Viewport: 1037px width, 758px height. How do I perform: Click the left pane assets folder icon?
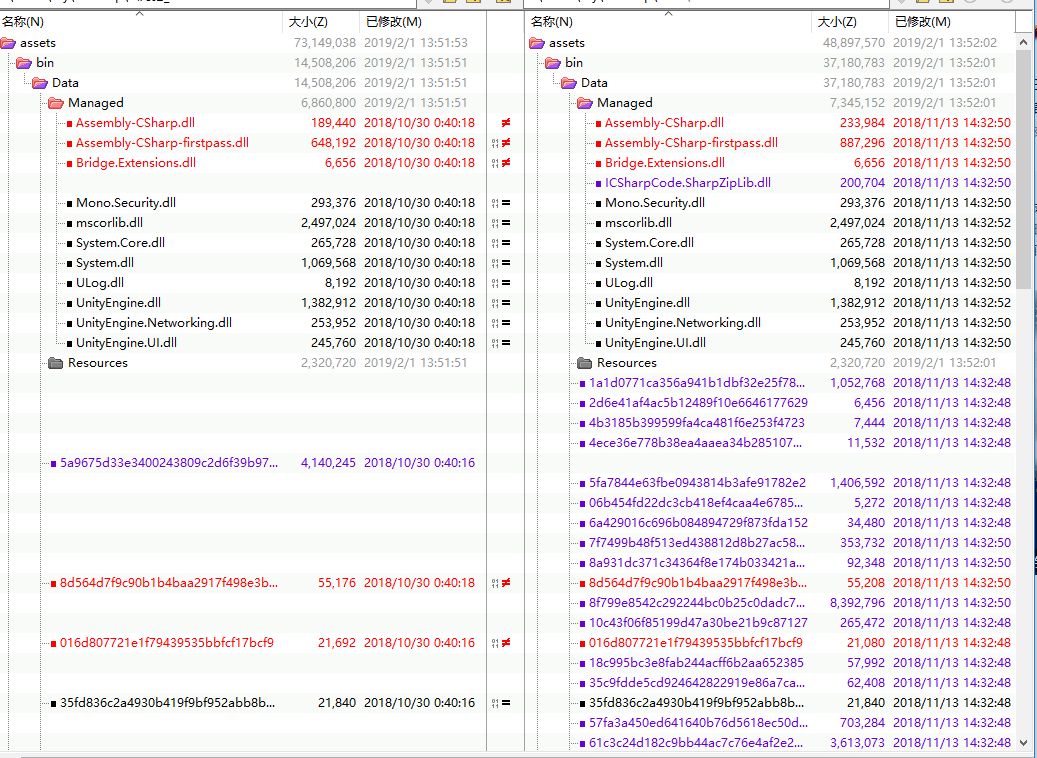pos(9,43)
